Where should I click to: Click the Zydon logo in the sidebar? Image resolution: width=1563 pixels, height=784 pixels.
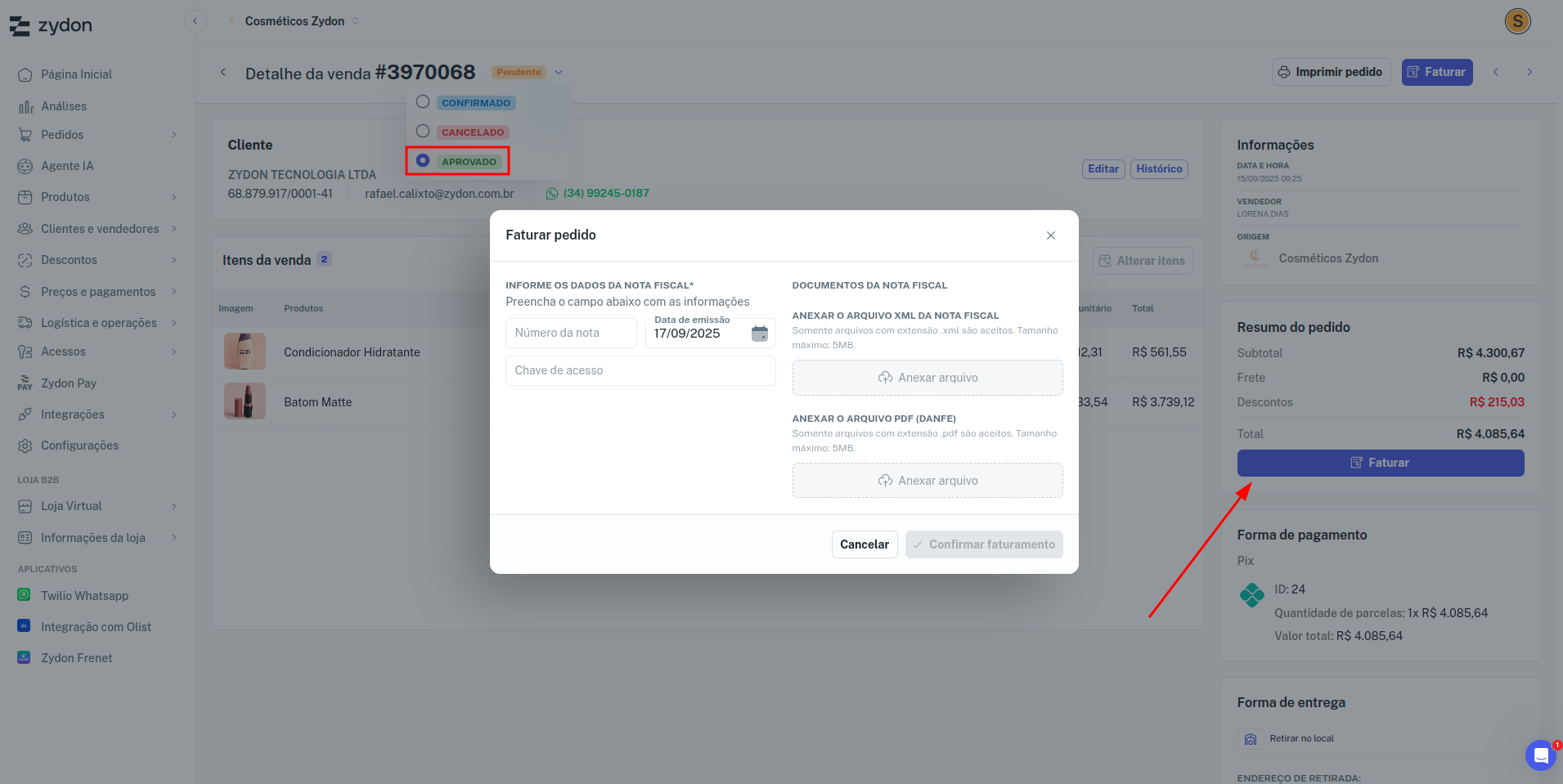tap(51, 25)
